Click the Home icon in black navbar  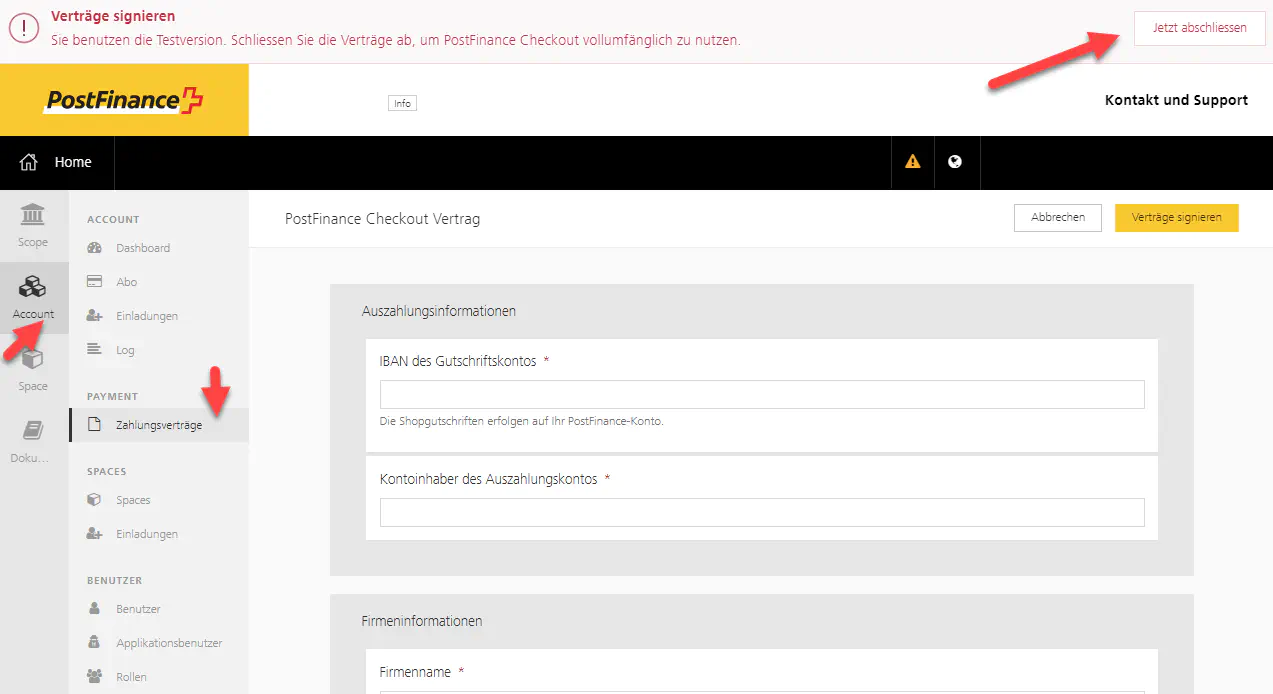coord(29,162)
